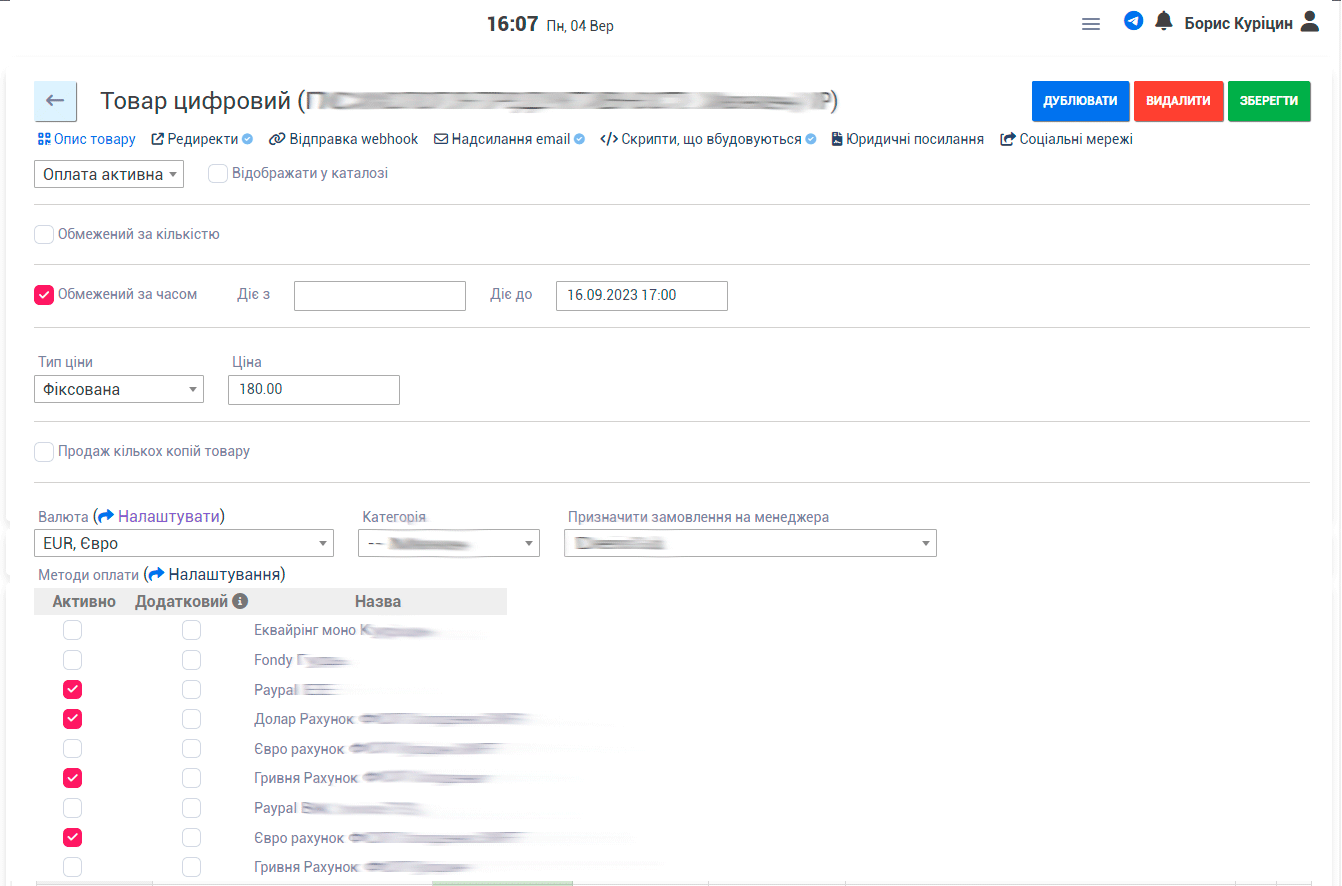Enable Продаж кількох копій товару checkbox
This screenshot has height=886, width=1342.
(44, 452)
